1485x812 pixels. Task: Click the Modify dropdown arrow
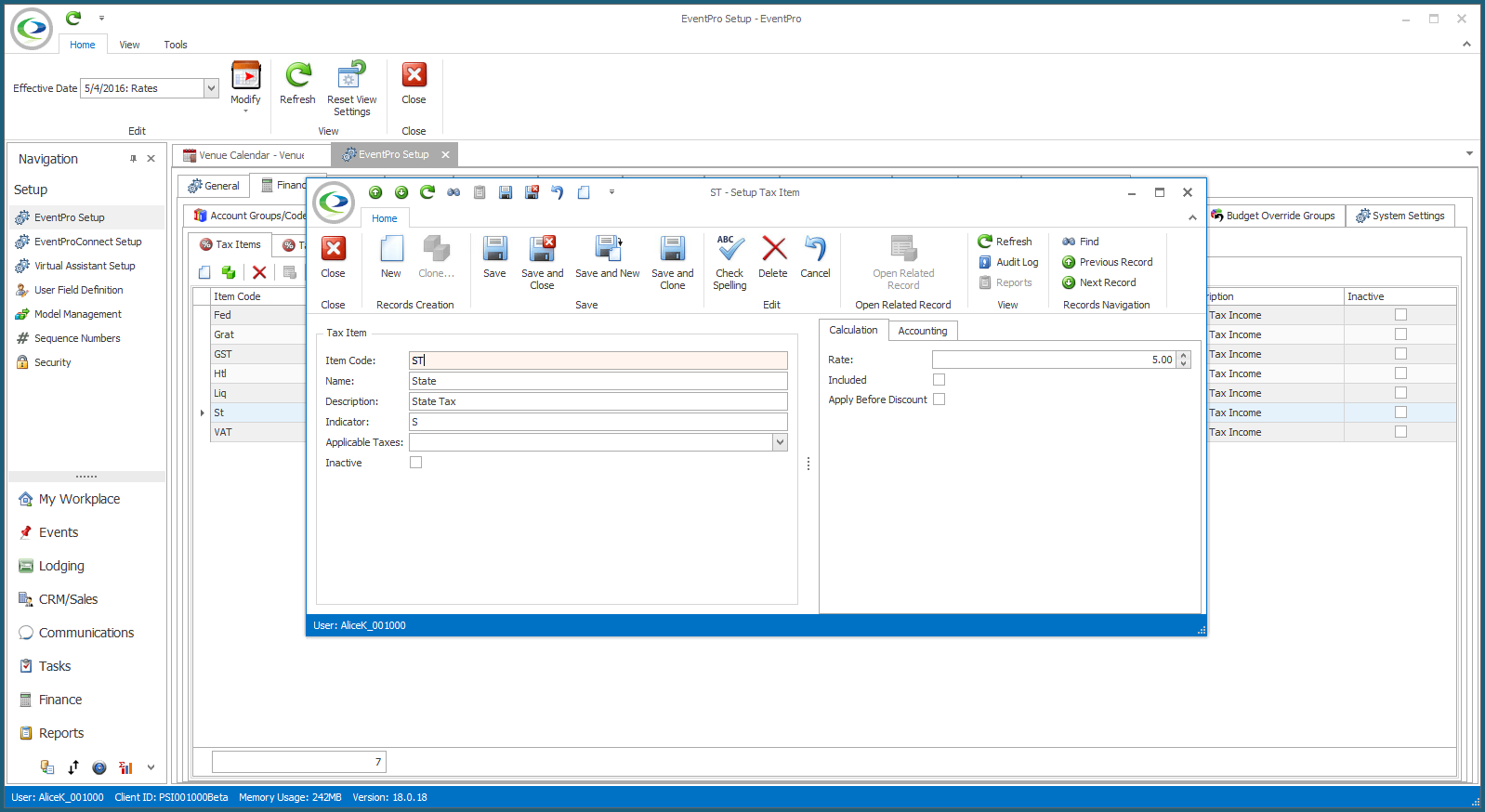tap(245, 111)
